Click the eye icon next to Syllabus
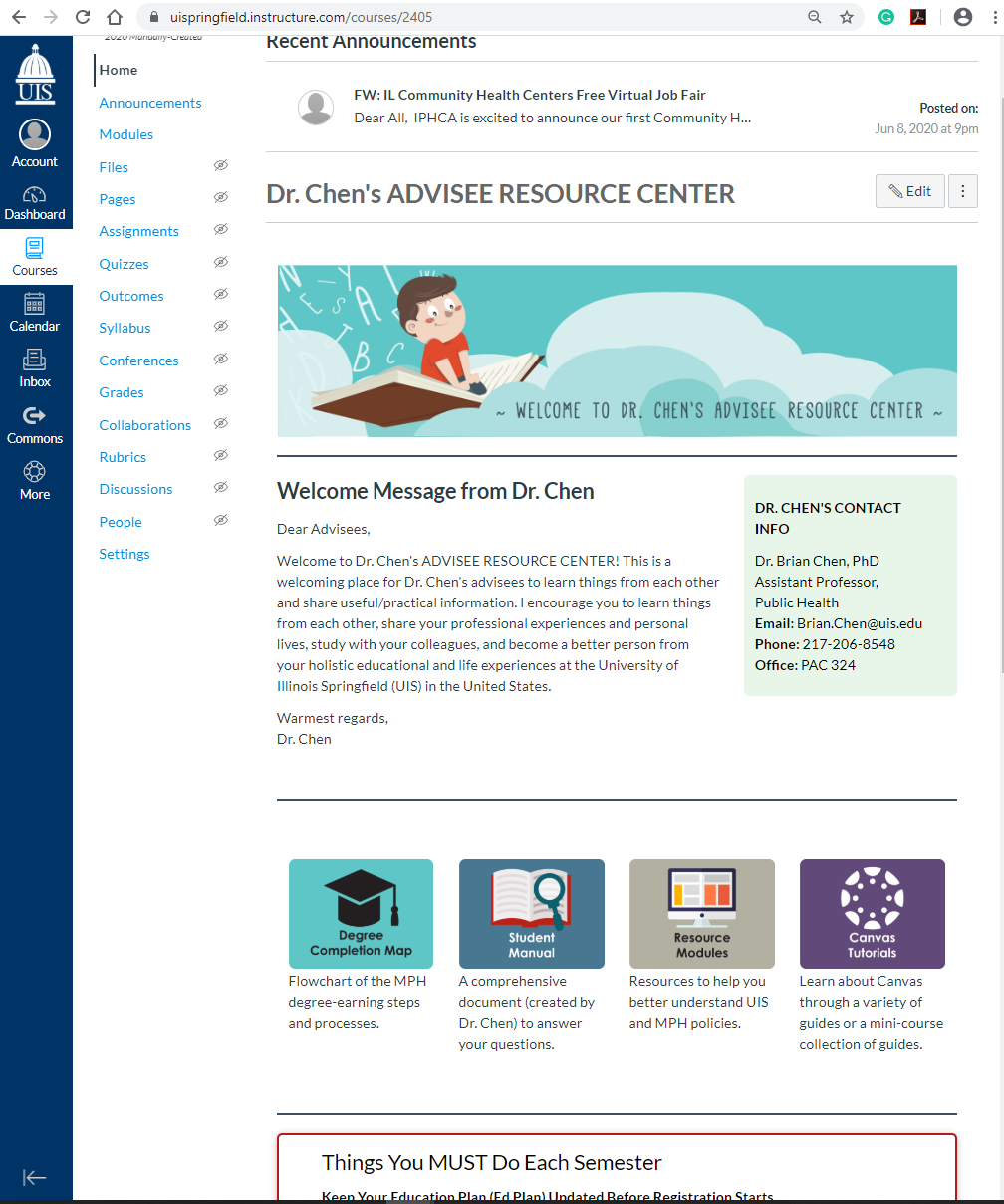Screen dimensions: 1004x1204 (x=221, y=327)
